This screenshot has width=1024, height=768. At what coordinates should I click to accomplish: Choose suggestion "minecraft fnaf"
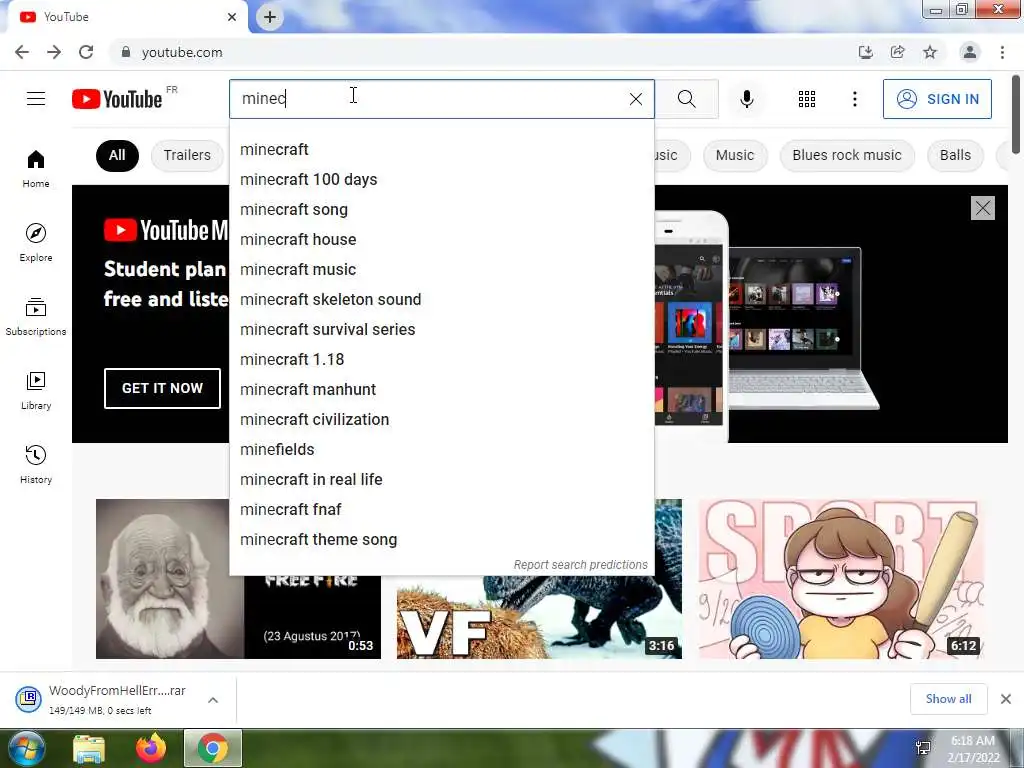(441, 510)
